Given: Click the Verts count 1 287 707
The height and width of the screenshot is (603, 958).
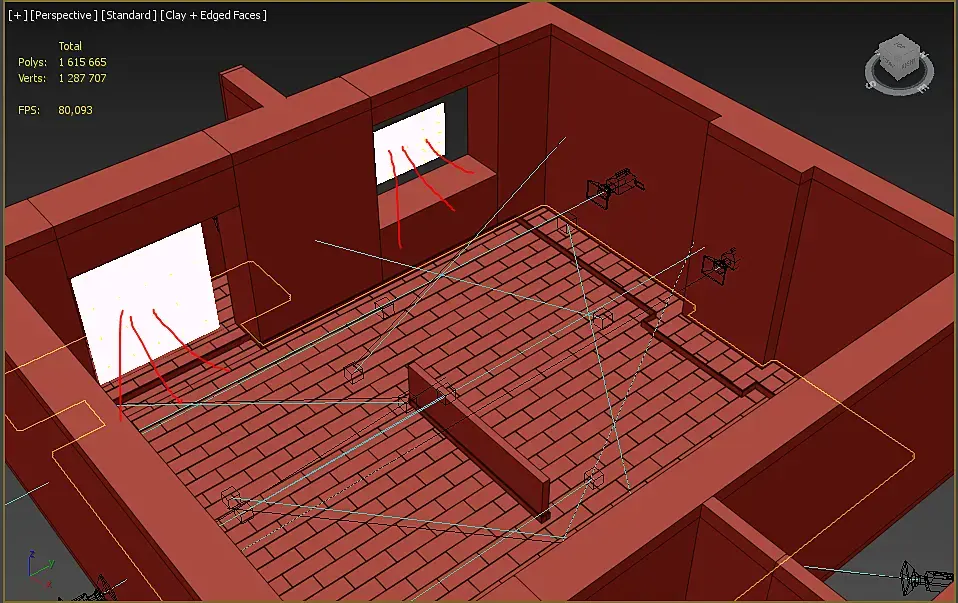Looking at the screenshot, I should [x=82, y=78].
